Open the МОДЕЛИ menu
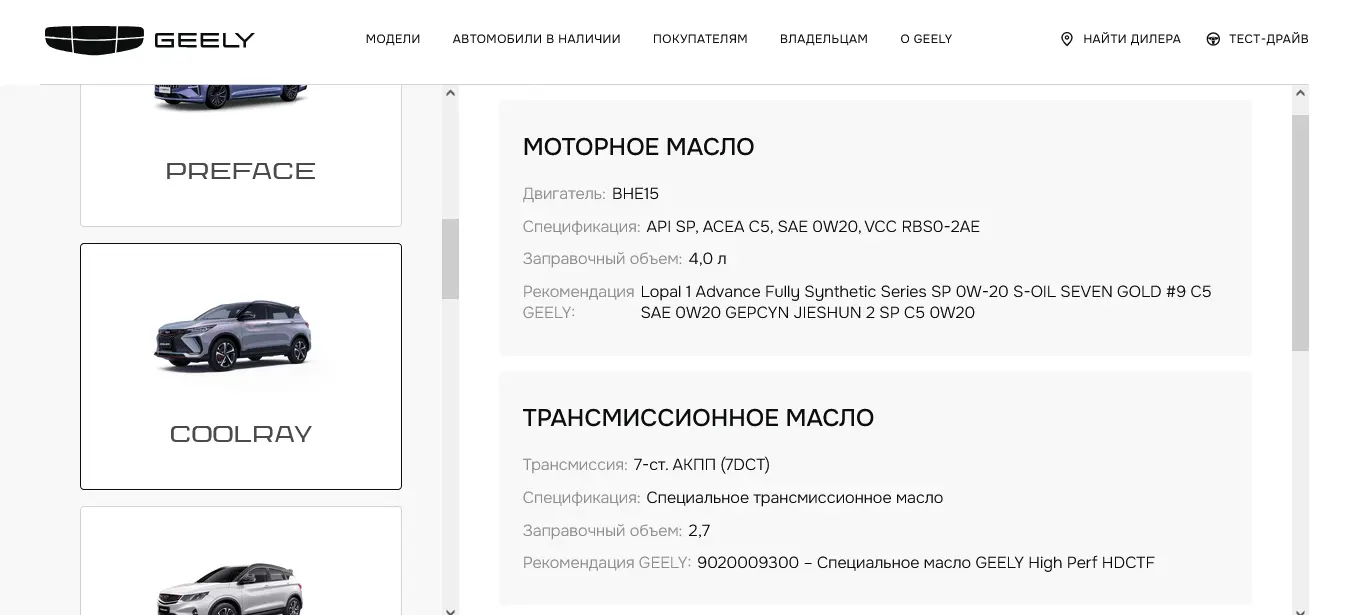Image resolution: width=1349 pixels, height=615 pixels. (393, 39)
